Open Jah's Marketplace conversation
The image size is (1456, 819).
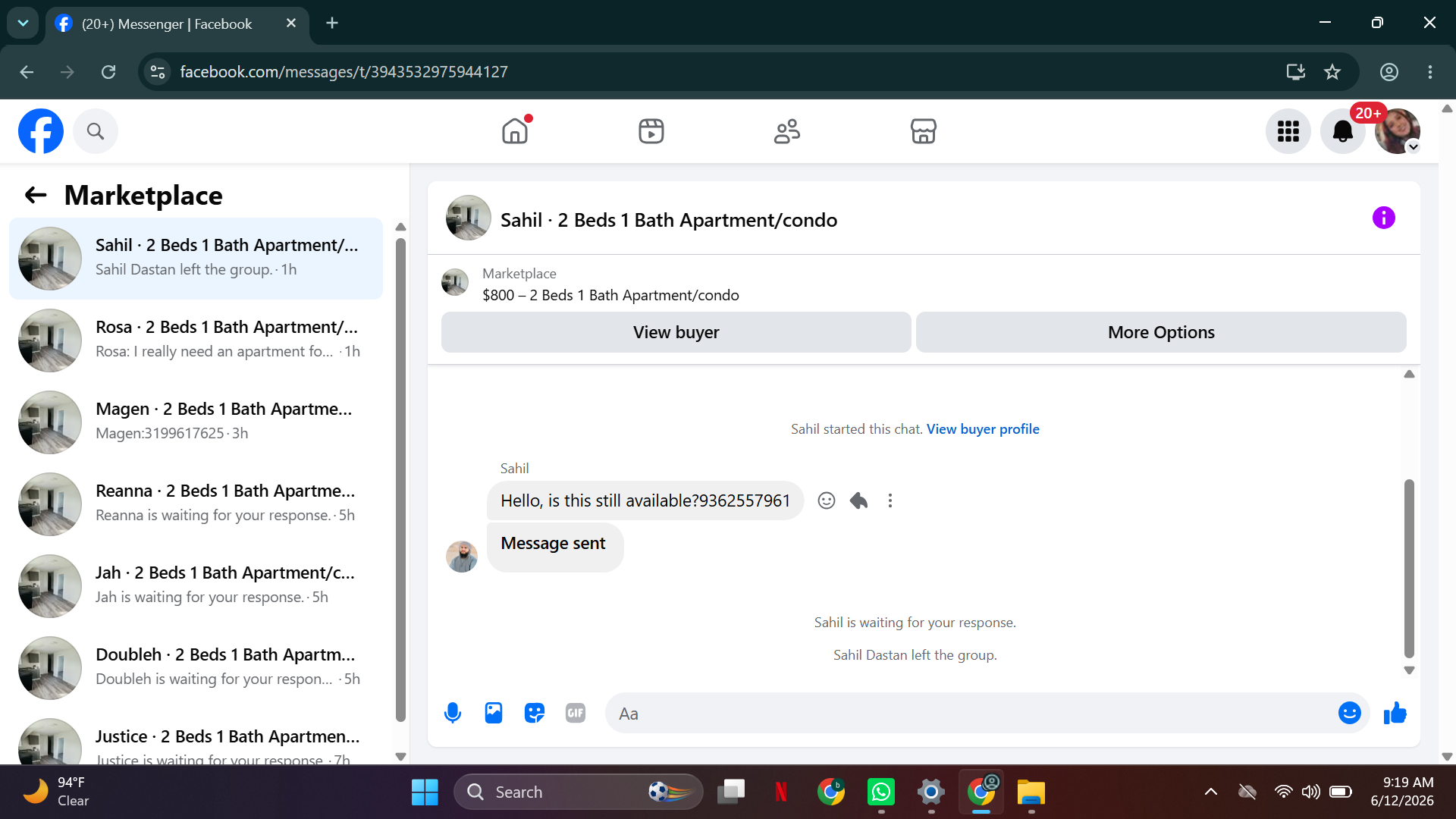coord(196,586)
